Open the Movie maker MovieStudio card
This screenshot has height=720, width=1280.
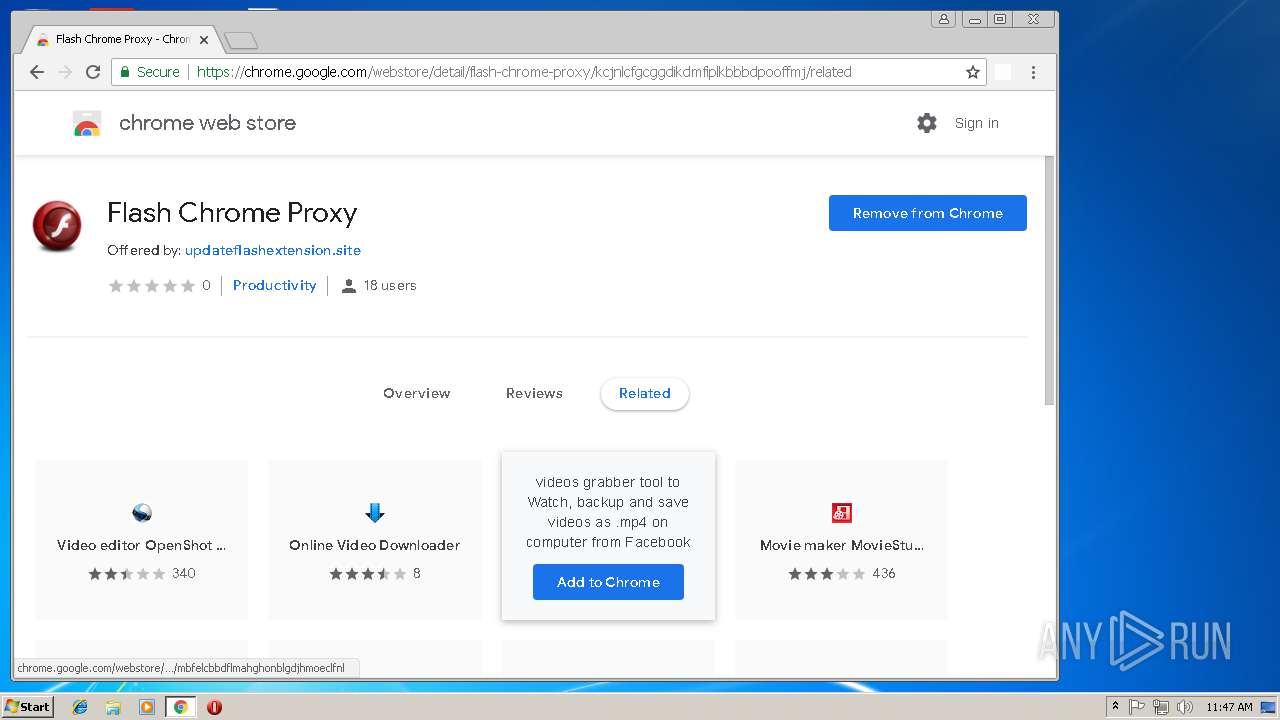[842, 540]
